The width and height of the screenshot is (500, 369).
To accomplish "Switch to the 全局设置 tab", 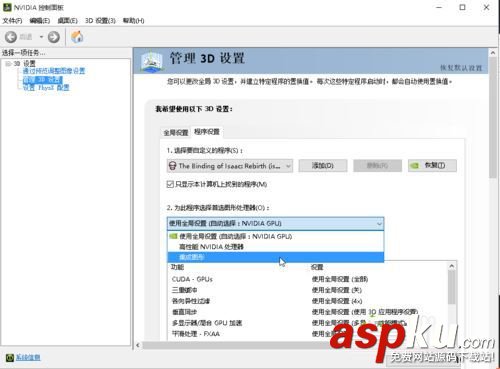I will [176, 133].
